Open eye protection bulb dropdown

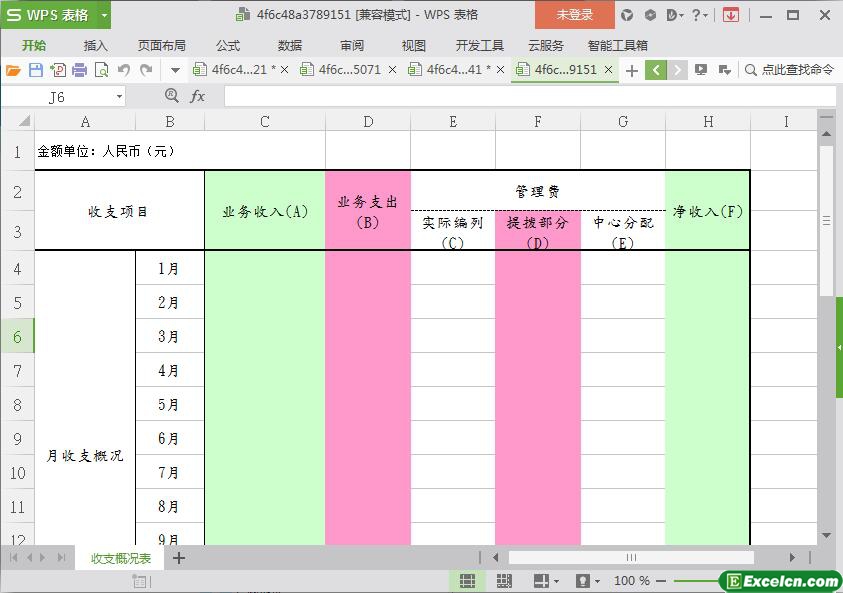click(x=588, y=581)
